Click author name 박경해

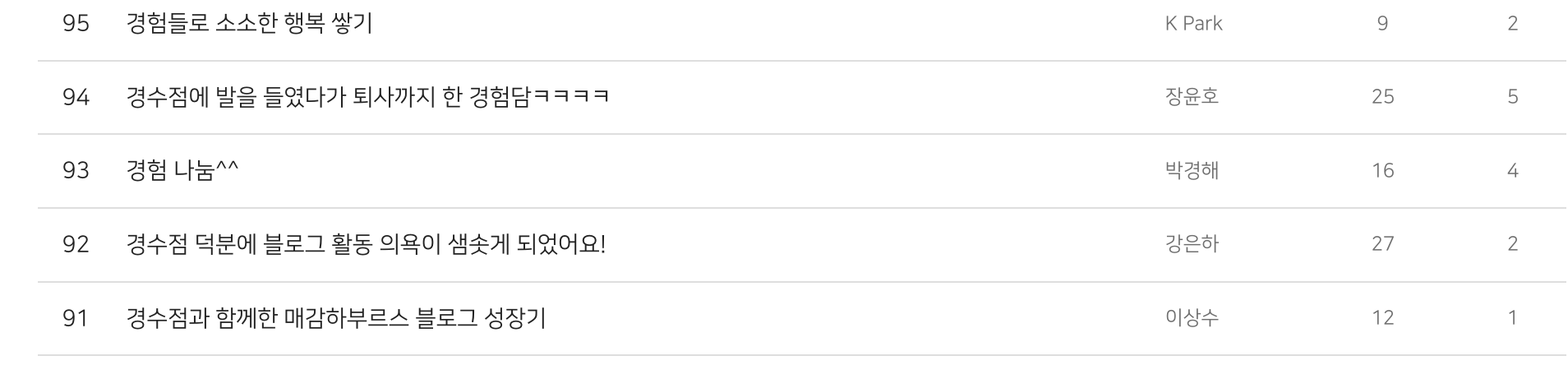click(1192, 170)
